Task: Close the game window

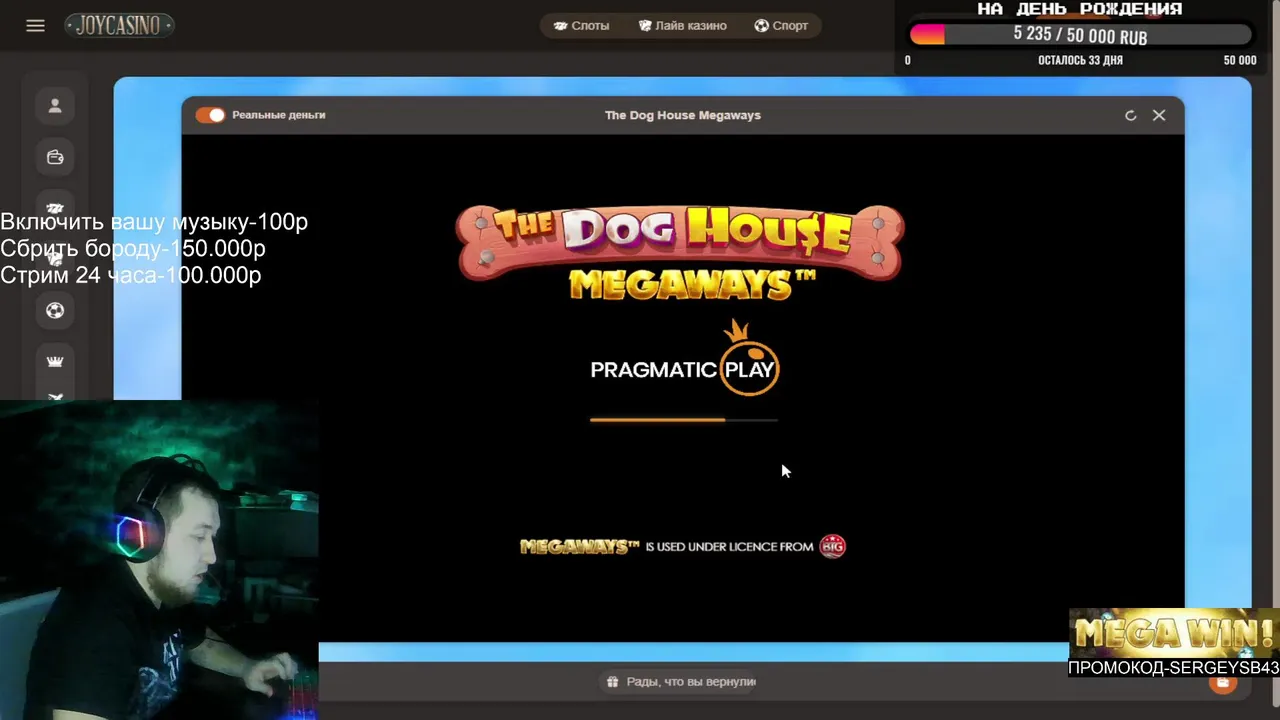Action: pos(1159,115)
